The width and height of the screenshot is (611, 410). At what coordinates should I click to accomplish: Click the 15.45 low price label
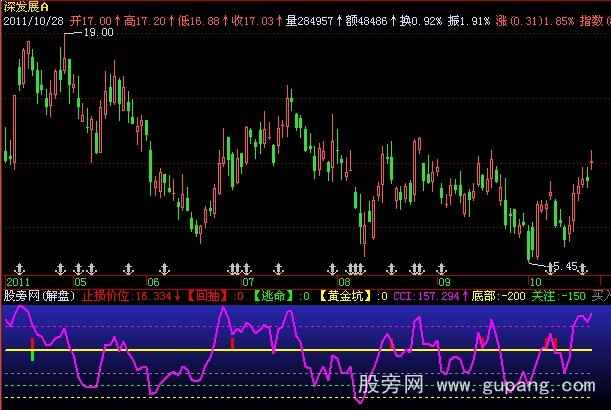coord(561,267)
